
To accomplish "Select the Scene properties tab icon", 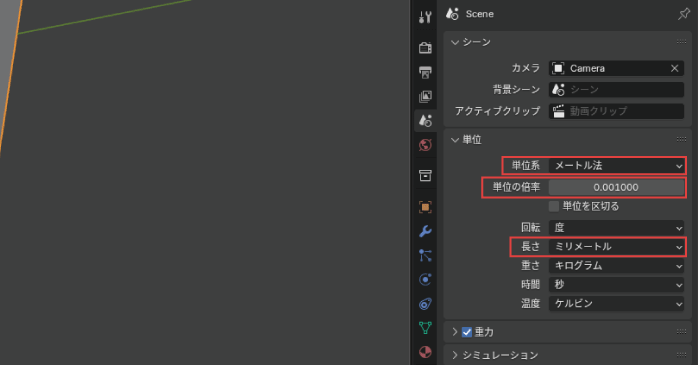I will coord(425,121).
